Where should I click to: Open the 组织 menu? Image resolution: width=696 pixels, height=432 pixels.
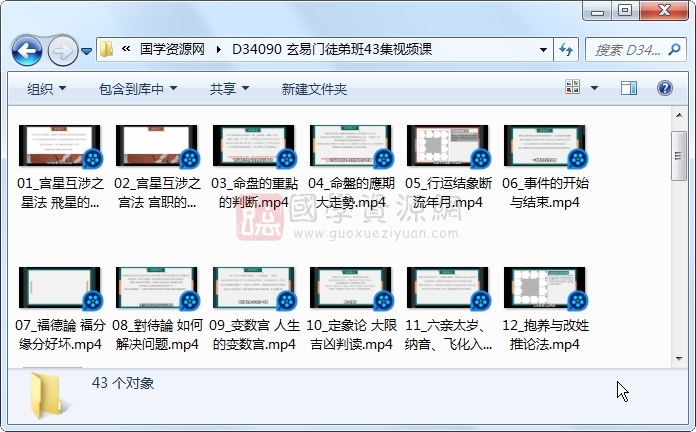[47, 89]
